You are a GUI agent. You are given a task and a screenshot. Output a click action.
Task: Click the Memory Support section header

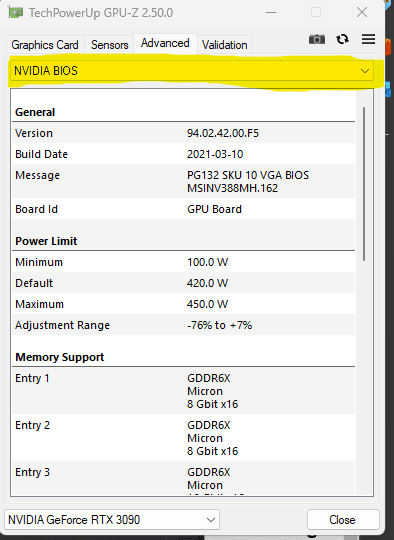pos(60,357)
